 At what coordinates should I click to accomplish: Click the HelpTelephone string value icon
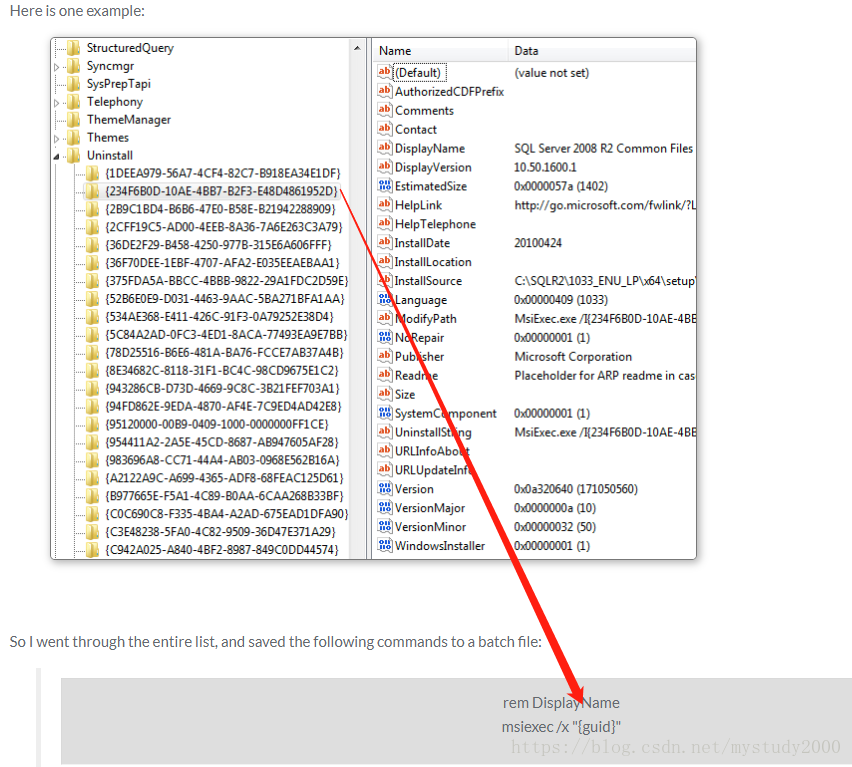[385, 223]
